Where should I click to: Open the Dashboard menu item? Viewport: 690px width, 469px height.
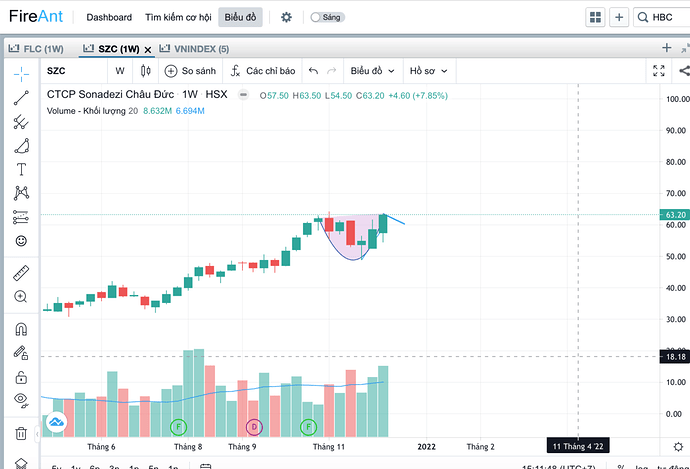click(x=109, y=17)
